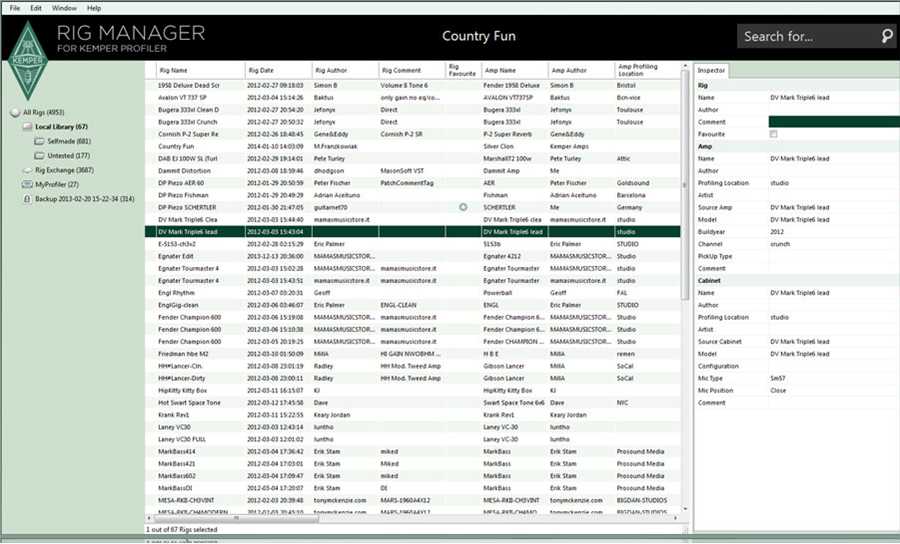Sort by Rig Date column header
Screen dimensions: 900x544
point(278,71)
